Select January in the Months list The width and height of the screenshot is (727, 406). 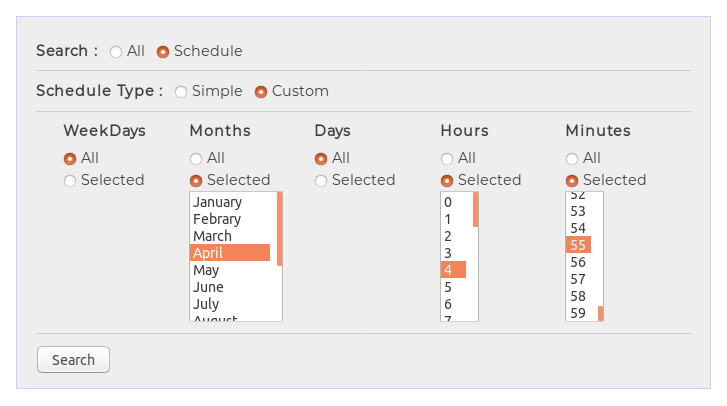(x=230, y=202)
